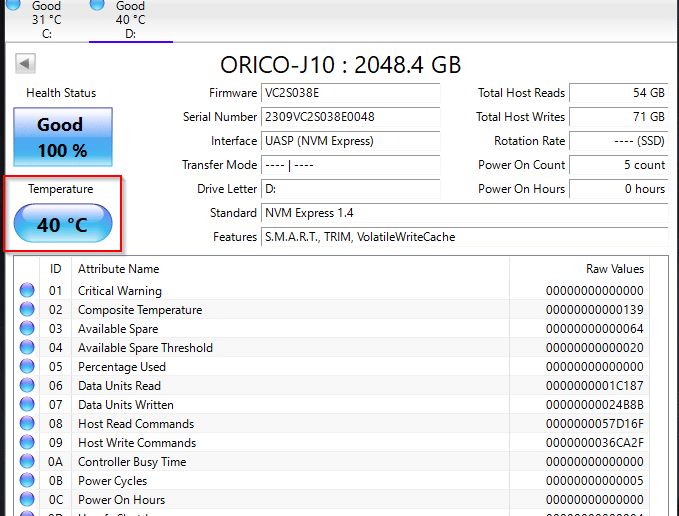The height and width of the screenshot is (516, 679).
Task: Click the Power On Count value 5 count
Action: click(x=619, y=165)
